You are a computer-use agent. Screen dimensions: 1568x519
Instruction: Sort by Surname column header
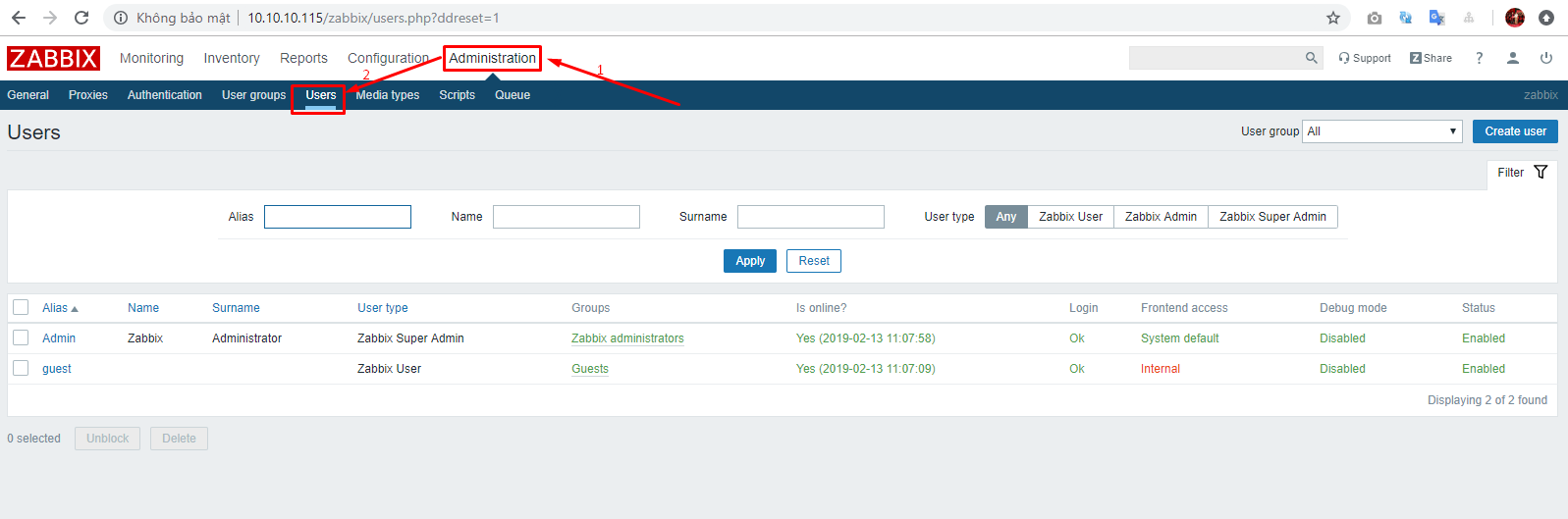236,308
